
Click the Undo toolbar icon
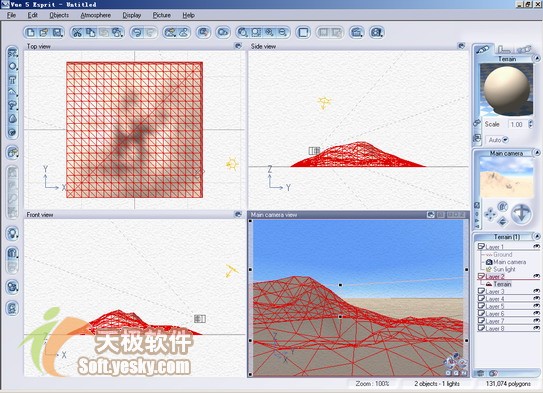[x=137, y=33]
